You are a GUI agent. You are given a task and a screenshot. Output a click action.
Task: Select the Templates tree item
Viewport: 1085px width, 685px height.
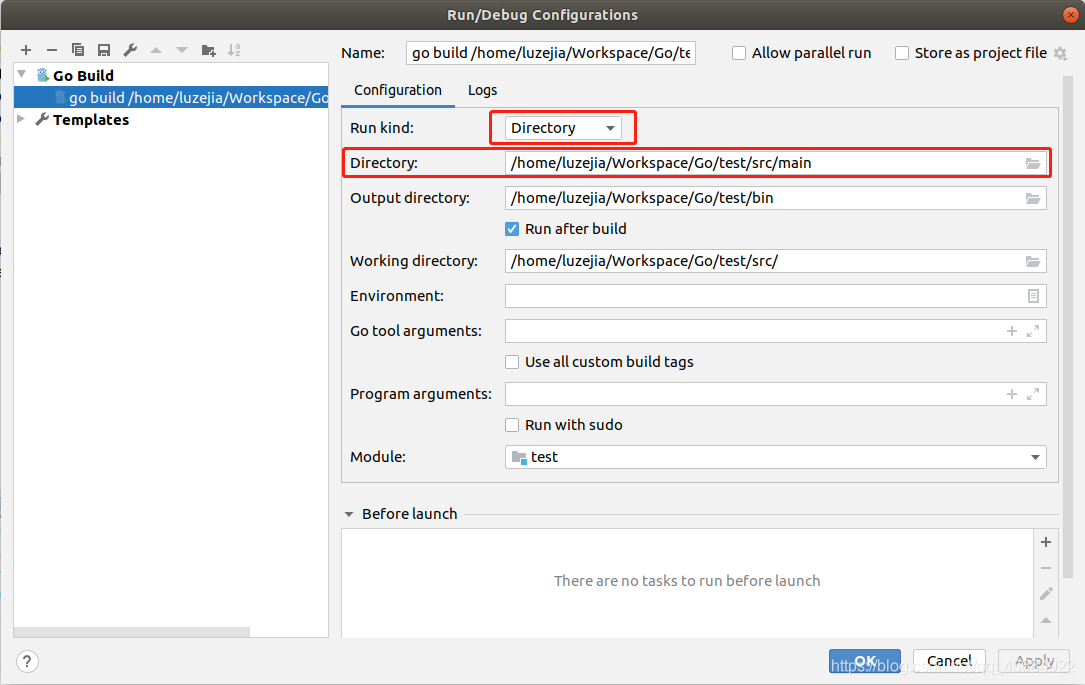[x=91, y=120]
